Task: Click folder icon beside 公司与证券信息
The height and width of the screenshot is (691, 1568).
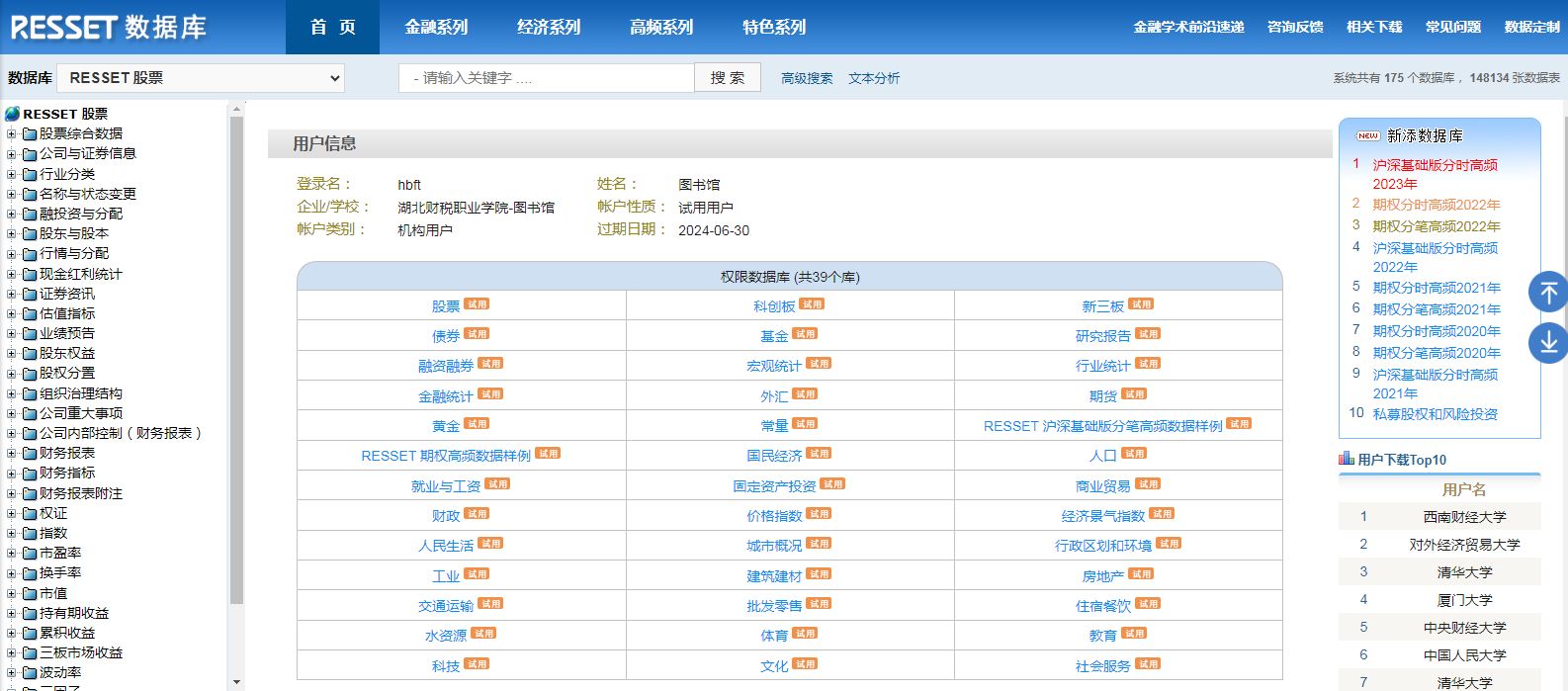Action: (x=30, y=153)
